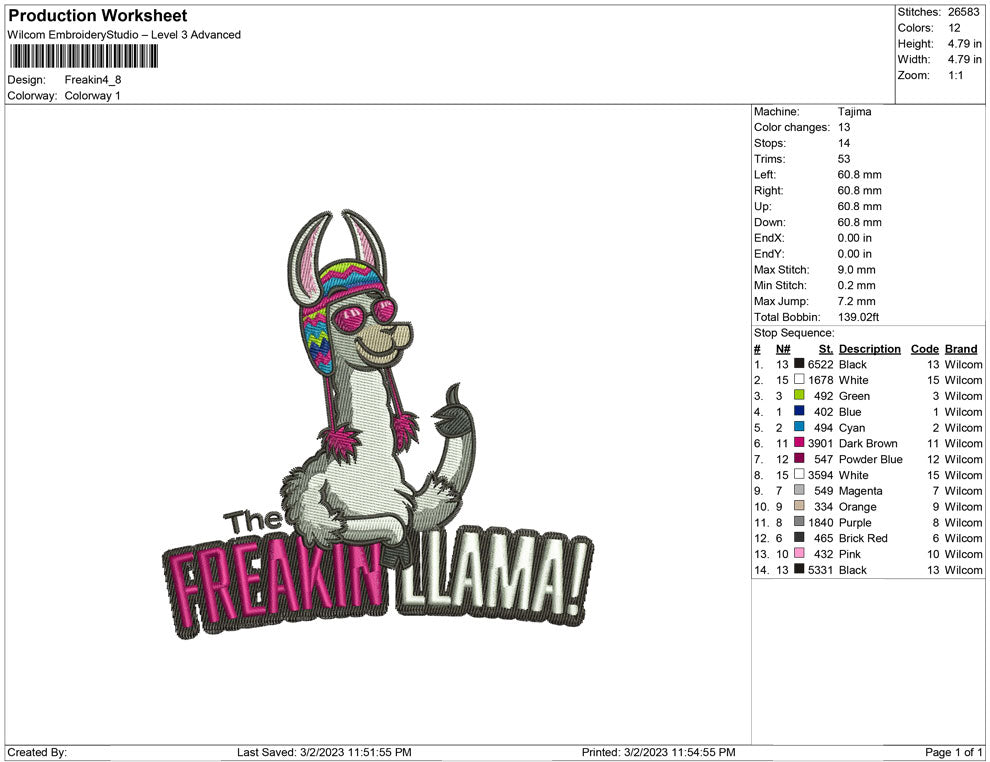Screen dimensions: 990x762
Task: Click the llama embroidery design preview
Action: [x=376, y=424]
